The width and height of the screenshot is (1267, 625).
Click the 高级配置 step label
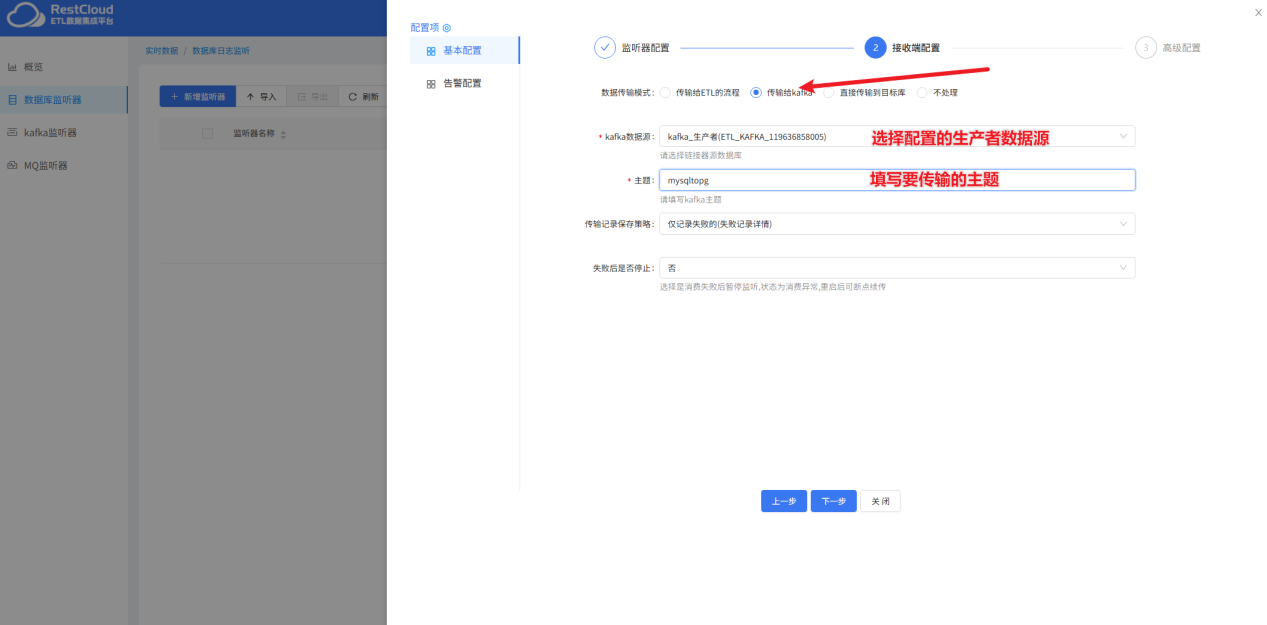coord(1181,47)
